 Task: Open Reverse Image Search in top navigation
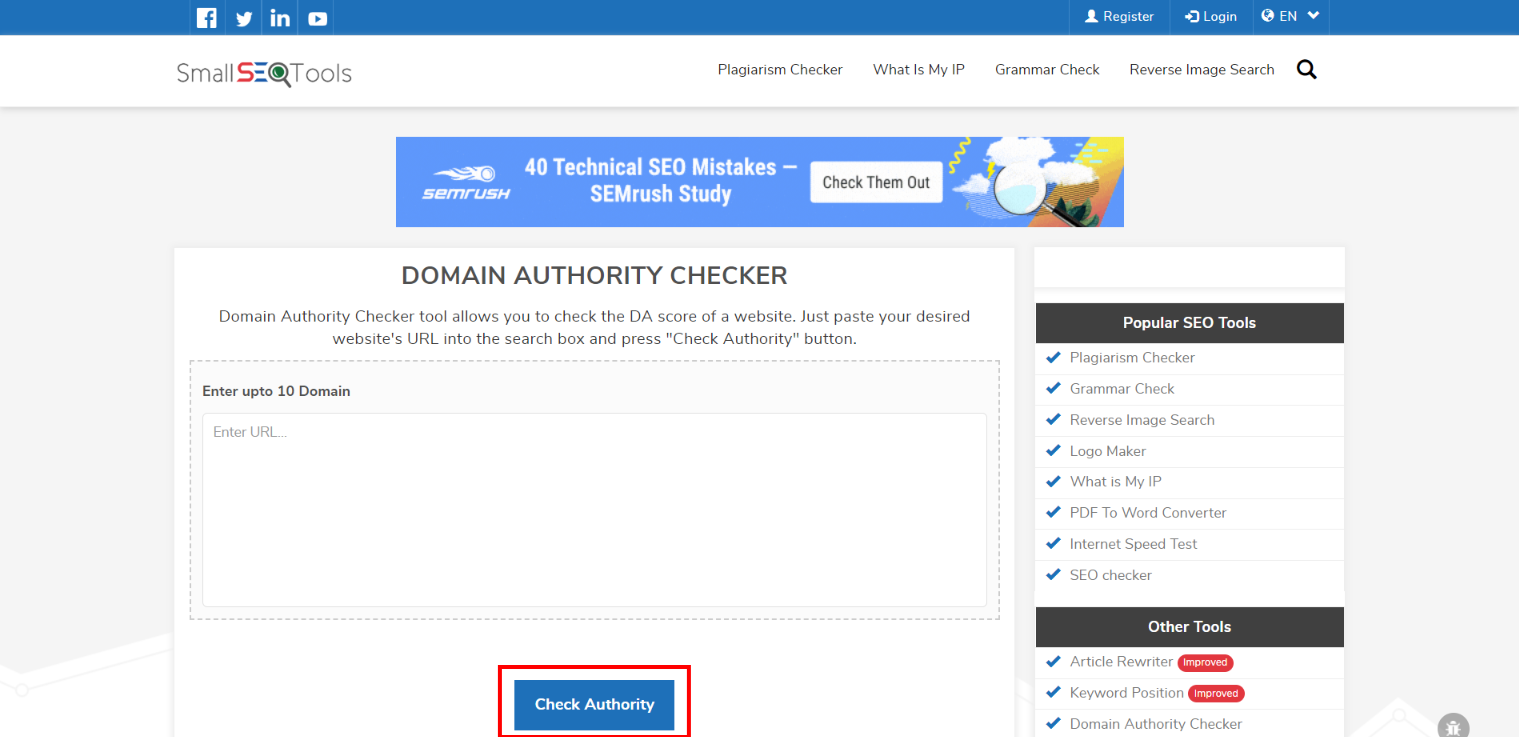pos(1201,70)
